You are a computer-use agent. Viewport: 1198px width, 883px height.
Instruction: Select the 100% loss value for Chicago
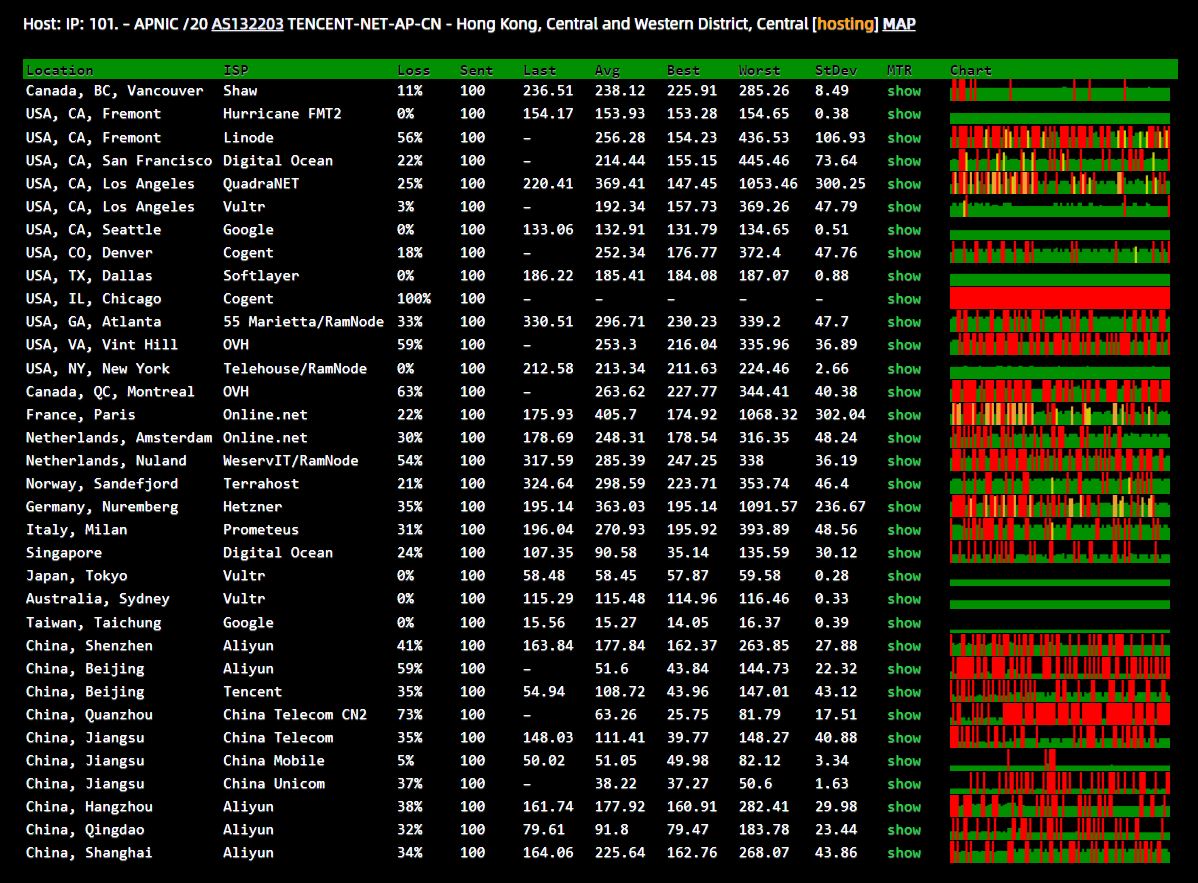click(x=413, y=299)
